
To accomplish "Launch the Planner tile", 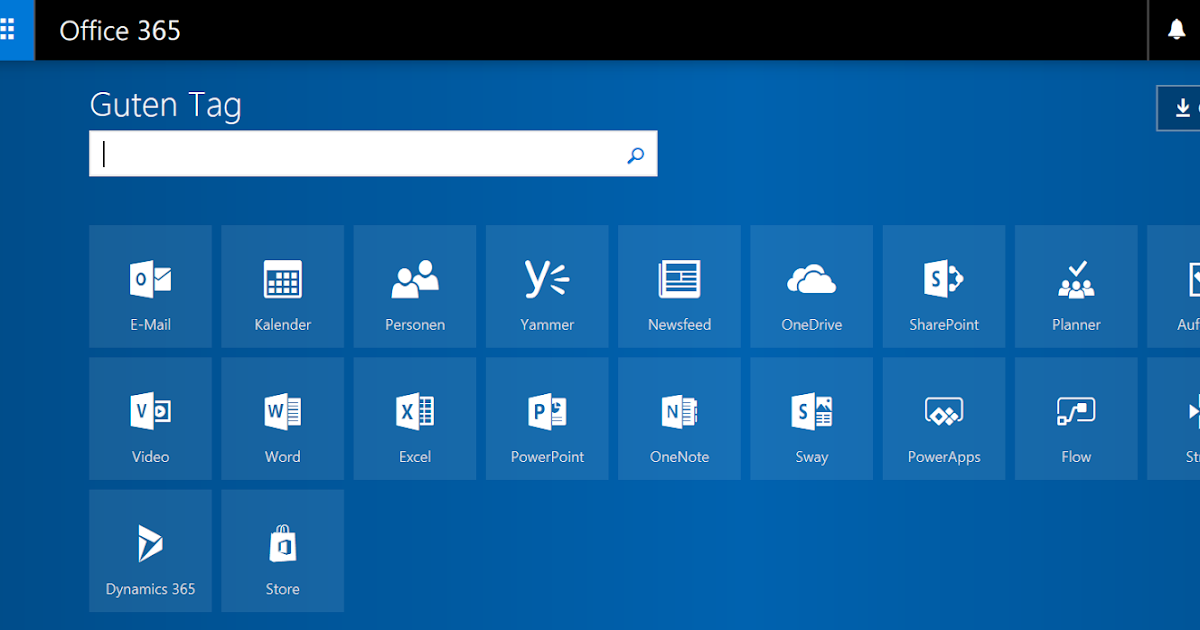I will click(x=1076, y=286).
